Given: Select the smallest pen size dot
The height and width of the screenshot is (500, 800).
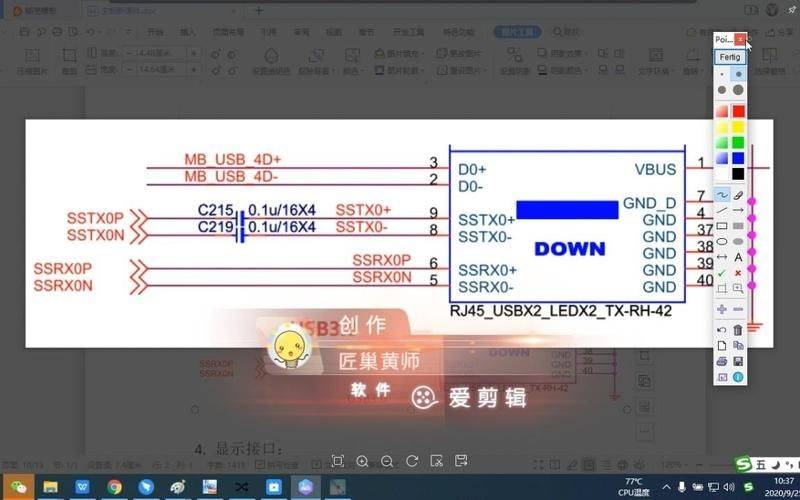Looking at the screenshot, I should (721, 74).
